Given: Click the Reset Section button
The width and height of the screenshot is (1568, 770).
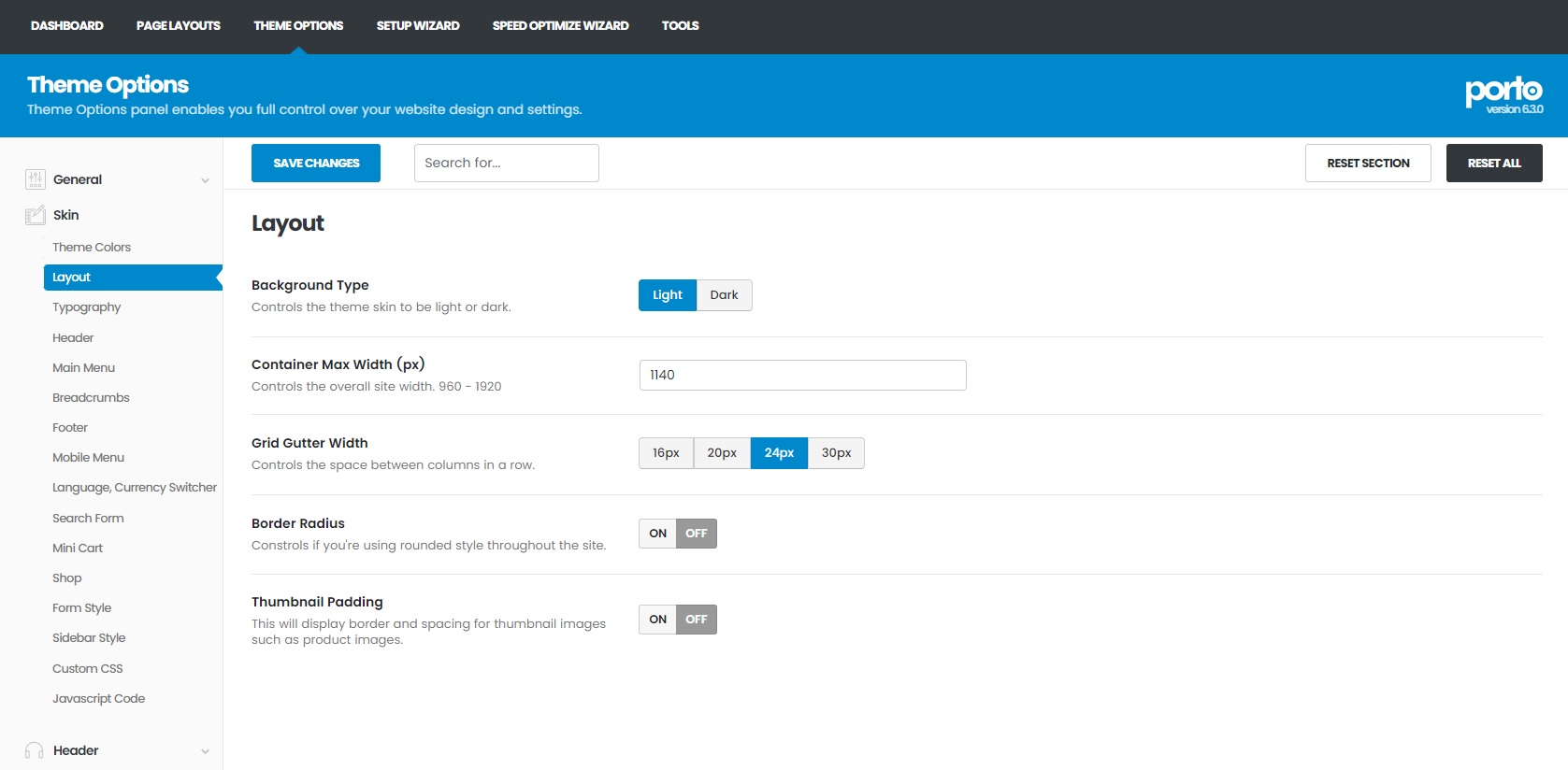Looking at the screenshot, I should point(1368,164).
